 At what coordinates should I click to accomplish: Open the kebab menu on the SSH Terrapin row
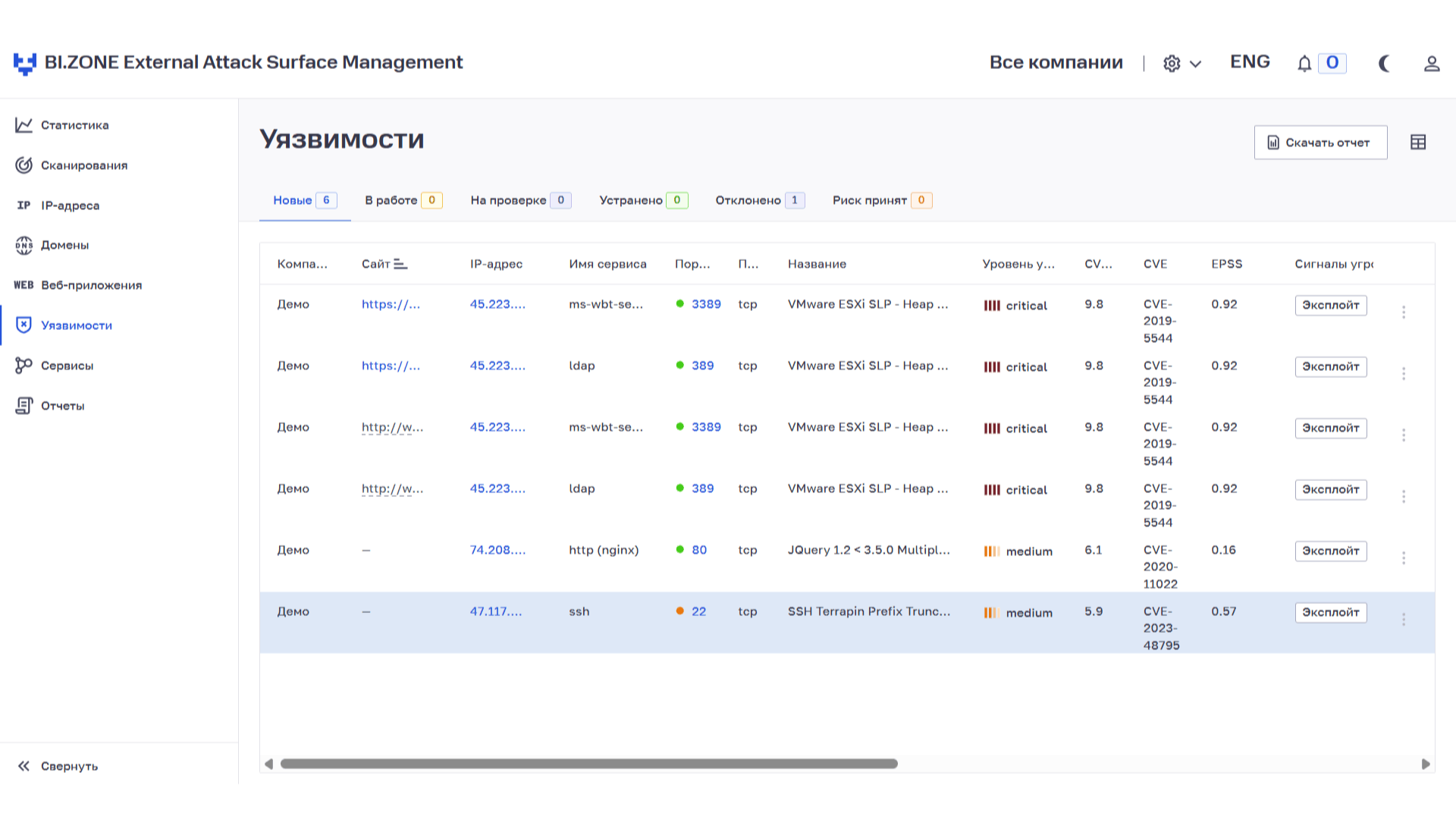point(1404,620)
